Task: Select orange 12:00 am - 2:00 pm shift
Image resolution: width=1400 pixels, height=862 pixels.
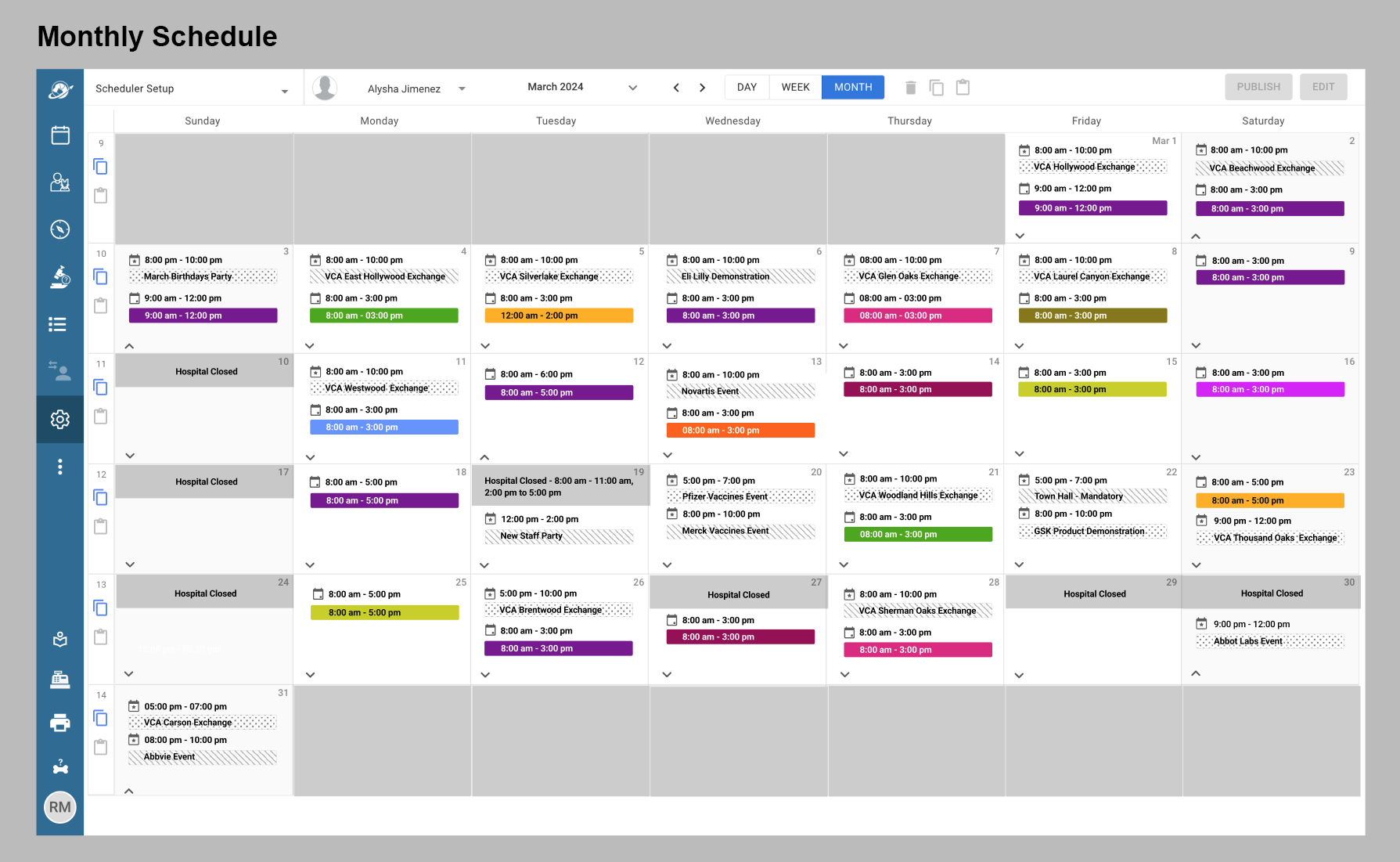Action: coord(559,316)
